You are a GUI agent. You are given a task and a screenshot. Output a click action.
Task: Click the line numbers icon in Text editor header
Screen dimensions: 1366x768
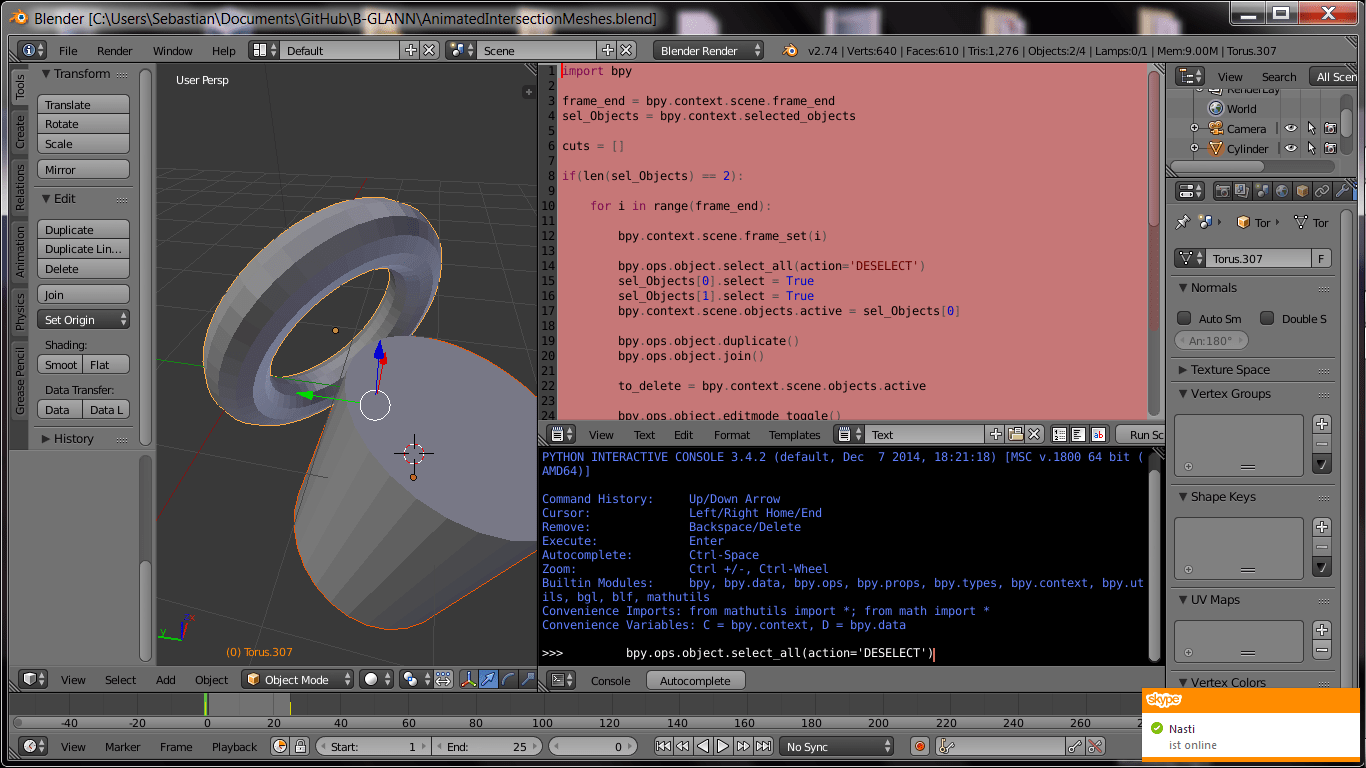click(1059, 434)
